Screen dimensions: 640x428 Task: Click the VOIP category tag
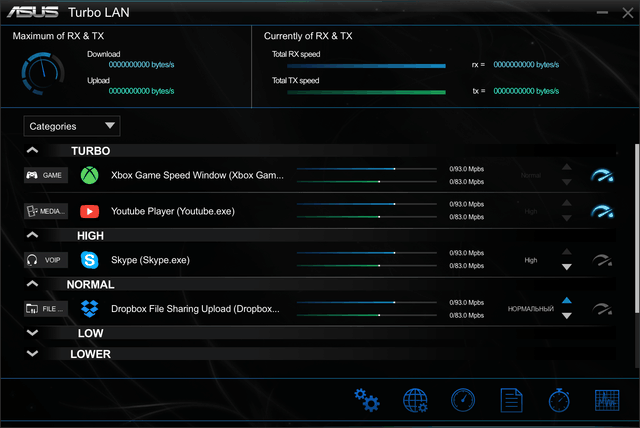pos(46,260)
